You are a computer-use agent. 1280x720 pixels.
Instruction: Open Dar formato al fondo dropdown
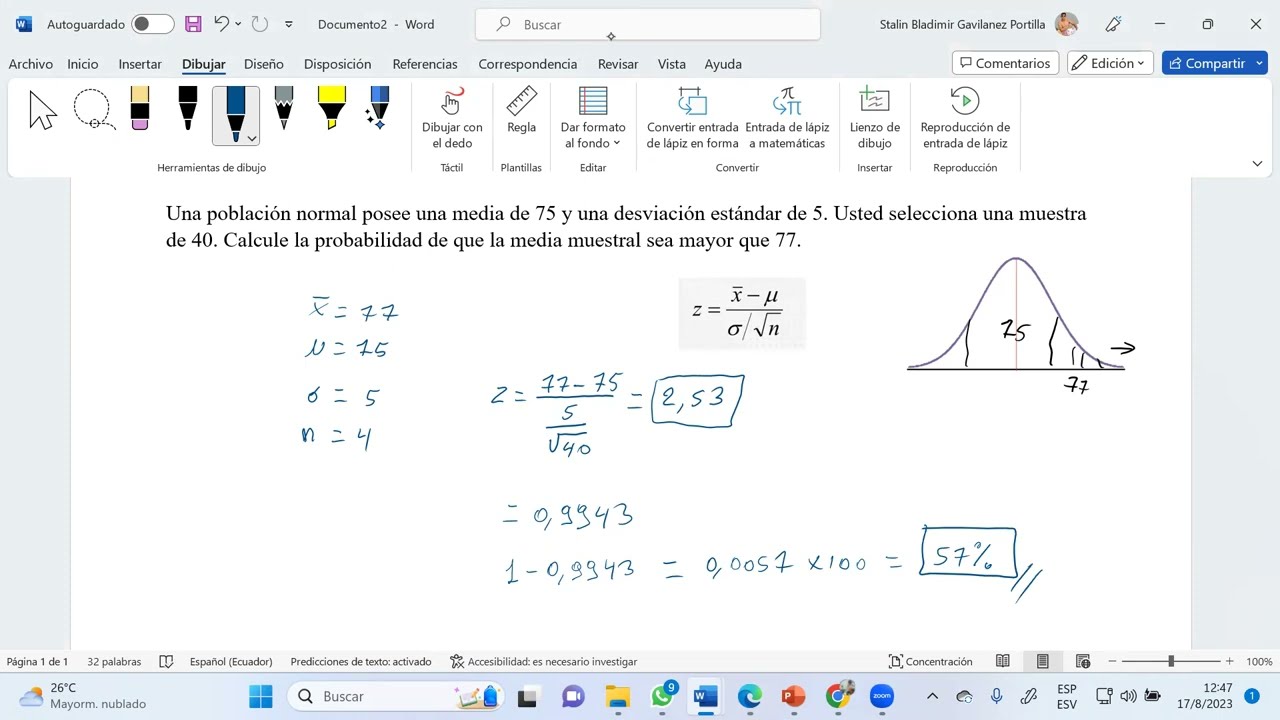click(x=593, y=118)
